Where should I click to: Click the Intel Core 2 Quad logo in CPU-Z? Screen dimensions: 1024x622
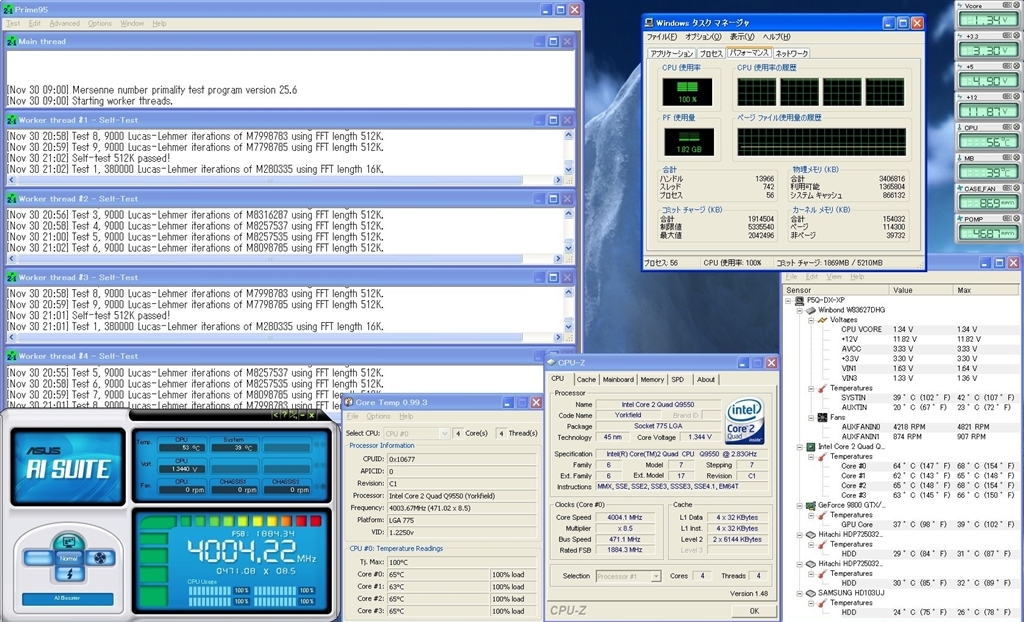(x=745, y=420)
